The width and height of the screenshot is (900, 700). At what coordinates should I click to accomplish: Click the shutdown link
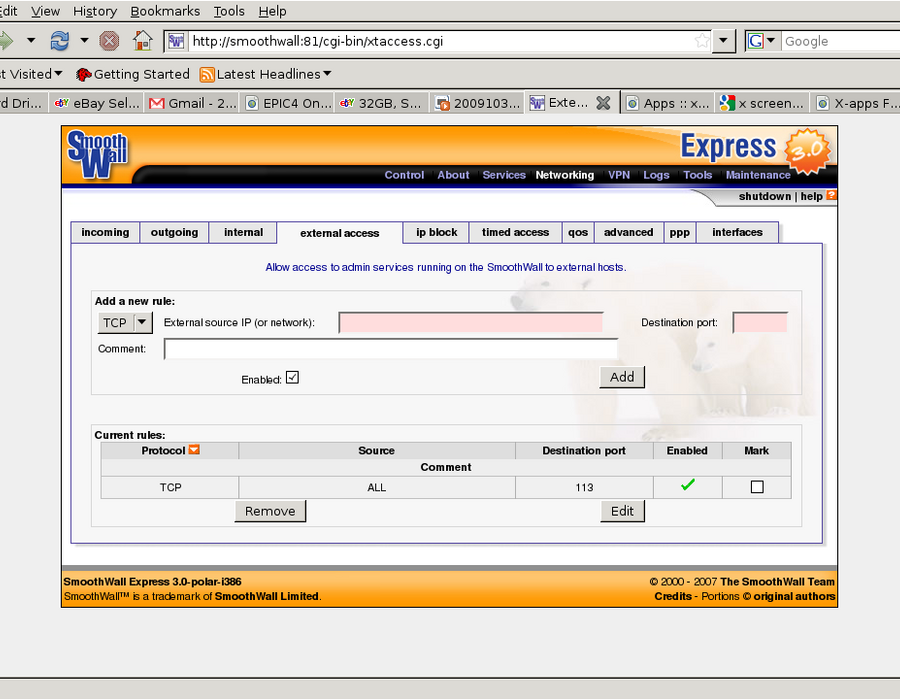[x=765, y=196]
